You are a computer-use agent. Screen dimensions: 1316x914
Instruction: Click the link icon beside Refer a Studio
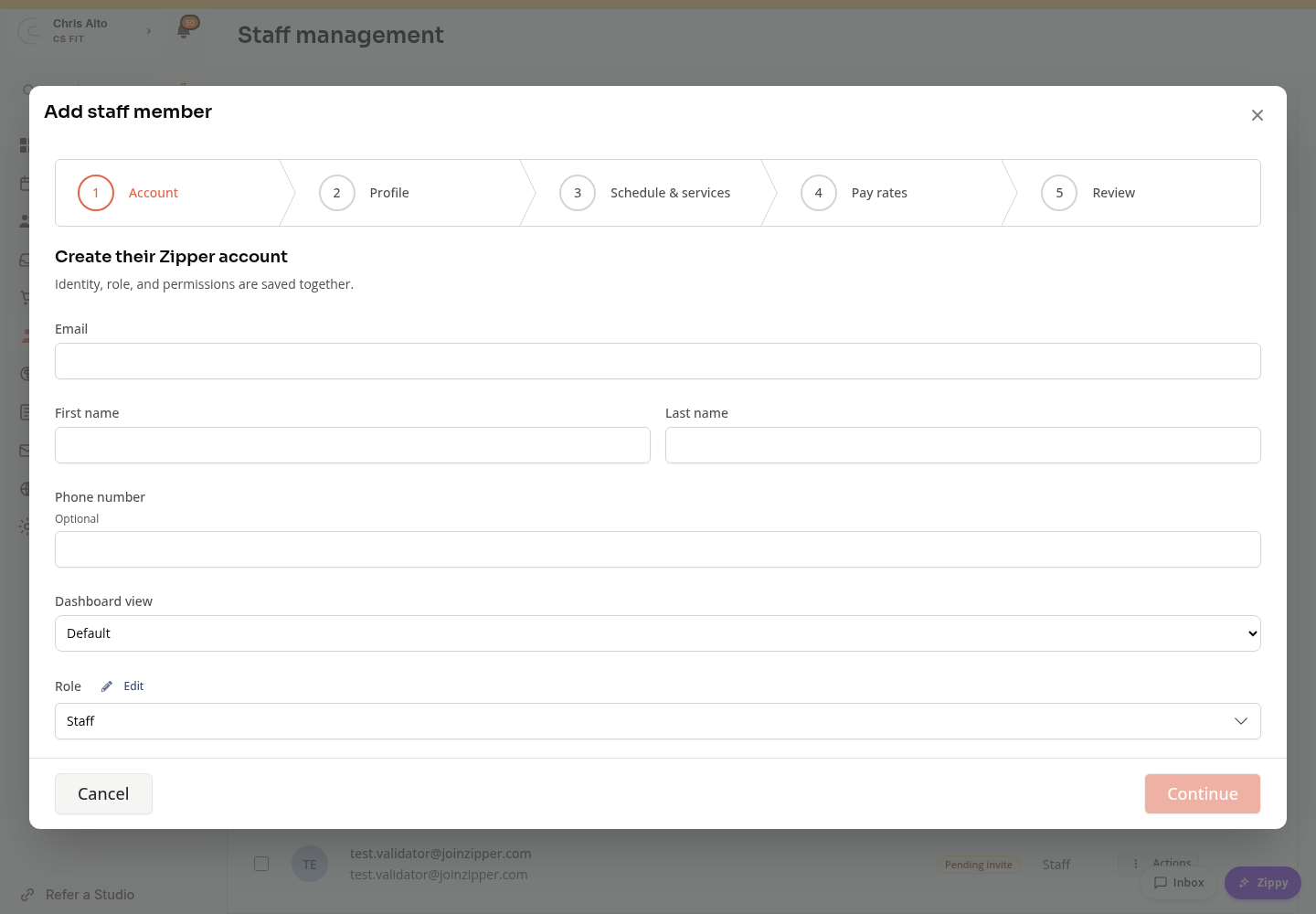point(27,895)
